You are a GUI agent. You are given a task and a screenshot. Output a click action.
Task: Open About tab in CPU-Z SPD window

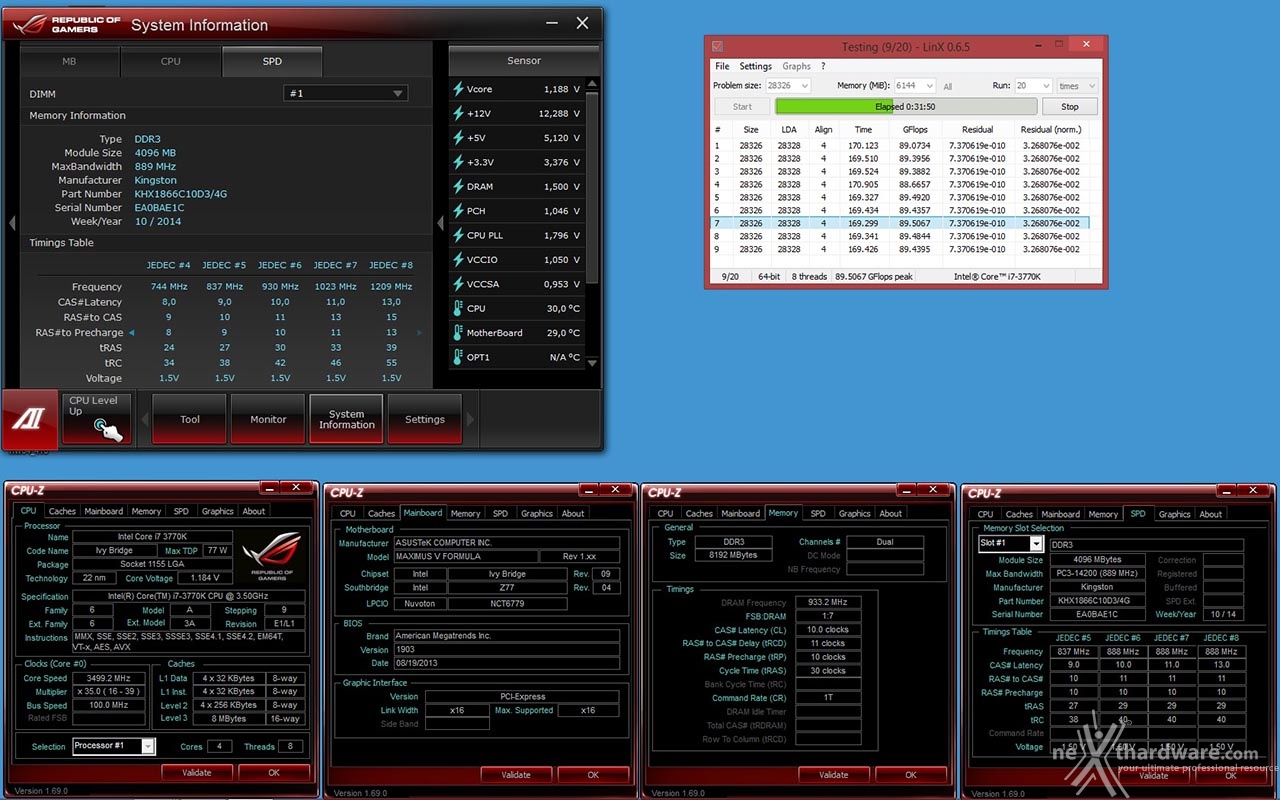tap(1211, 514)
